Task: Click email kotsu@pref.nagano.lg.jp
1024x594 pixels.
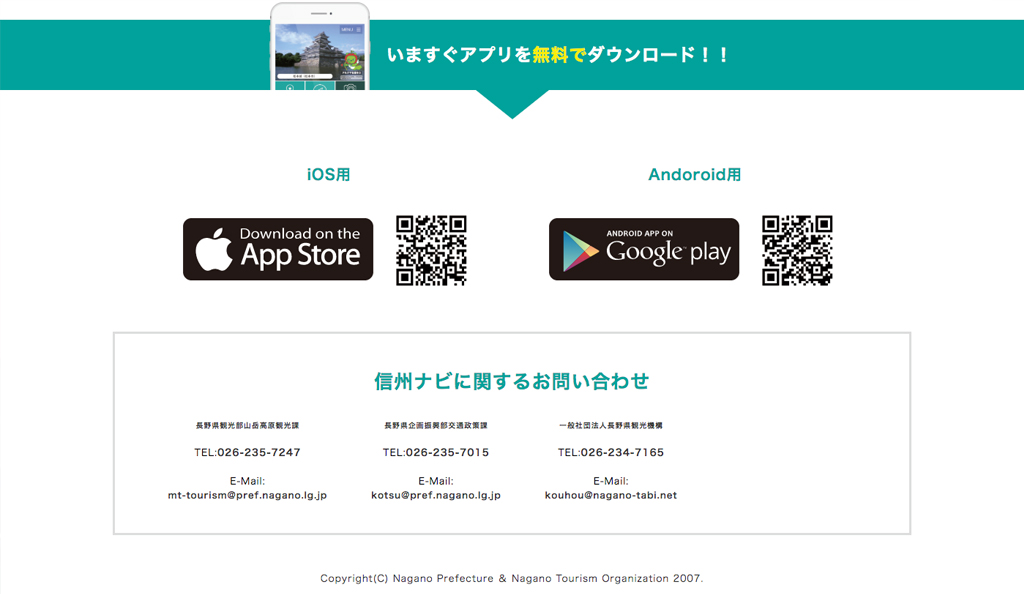Action: click(436, 495)
